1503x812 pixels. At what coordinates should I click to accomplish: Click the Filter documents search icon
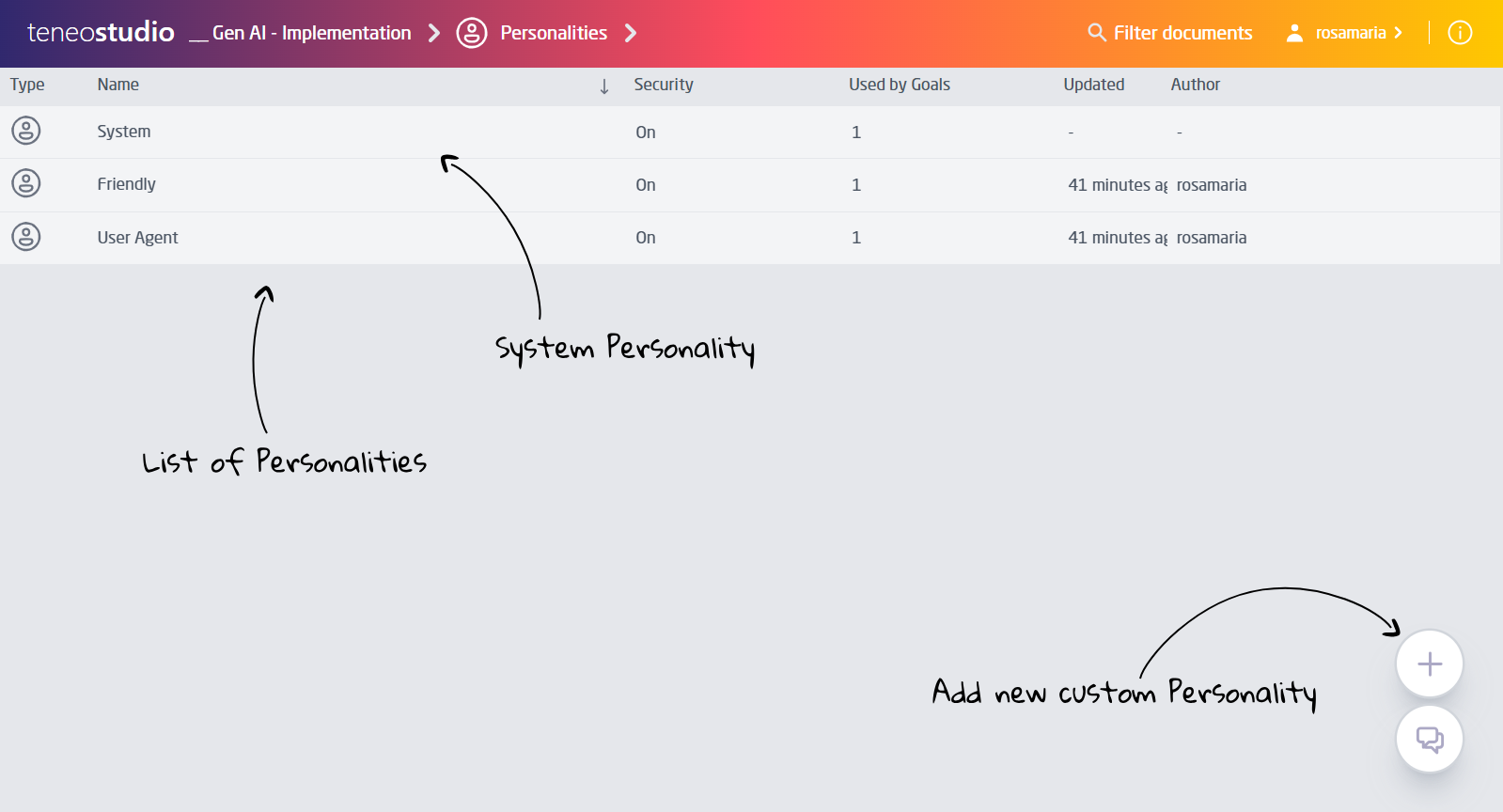click(x=1096, y=32)
